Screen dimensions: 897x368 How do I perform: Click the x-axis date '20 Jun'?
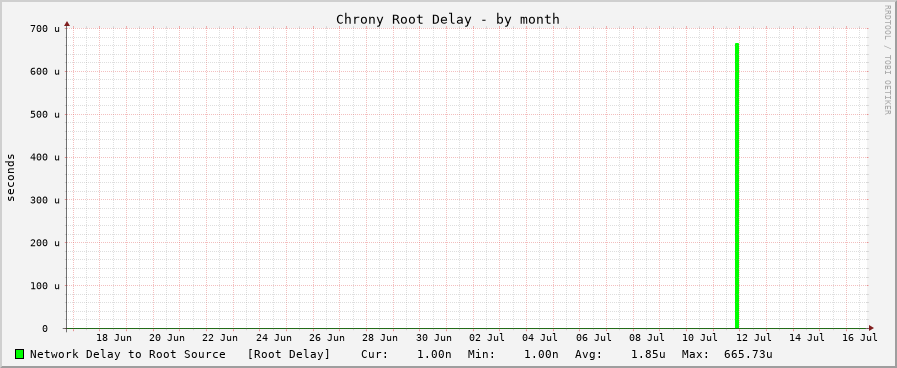pos(166,338)
